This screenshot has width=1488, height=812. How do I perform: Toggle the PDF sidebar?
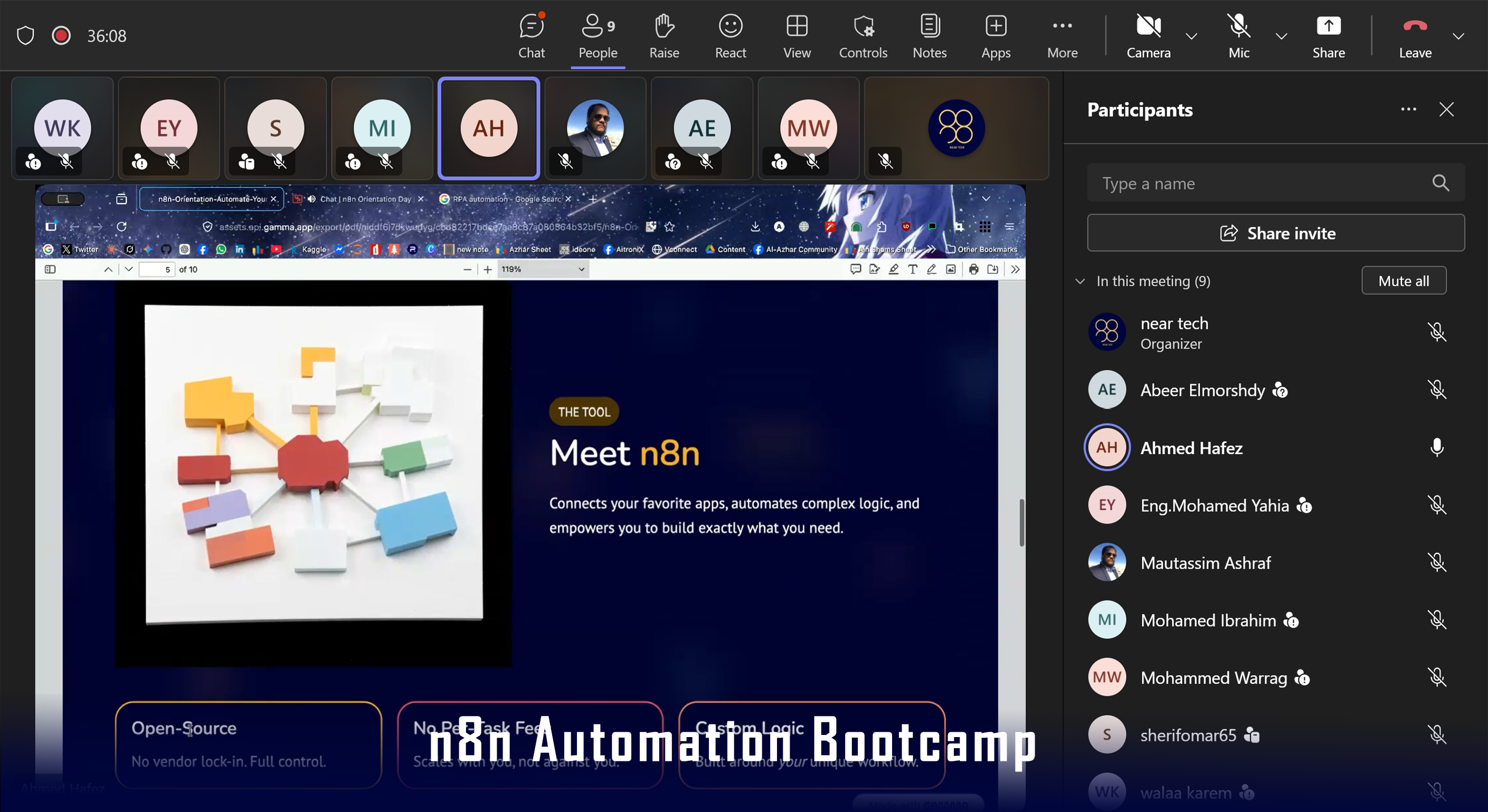[x=50, y=269]
